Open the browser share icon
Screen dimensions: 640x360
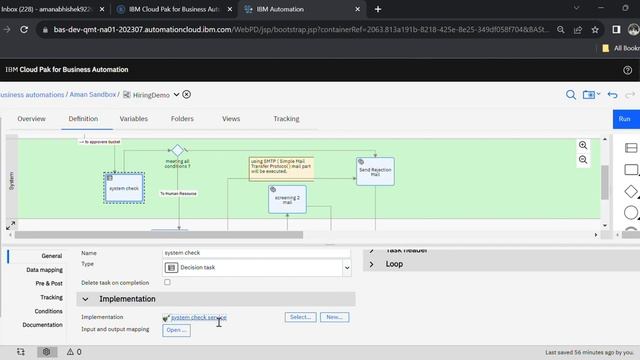[578, 30]
